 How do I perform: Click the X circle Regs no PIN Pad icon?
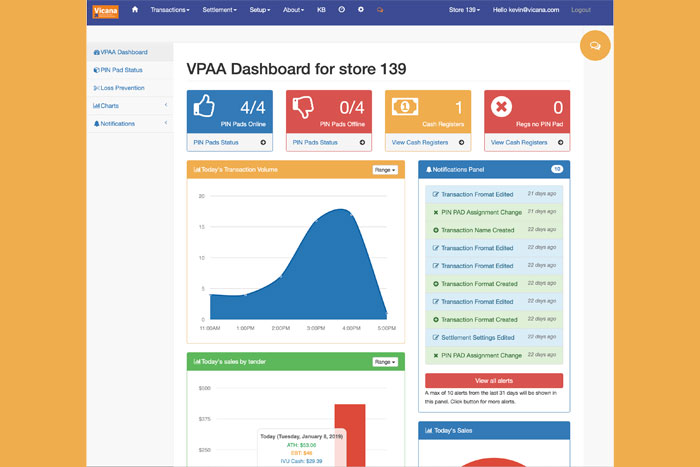[x=501, y=107]
